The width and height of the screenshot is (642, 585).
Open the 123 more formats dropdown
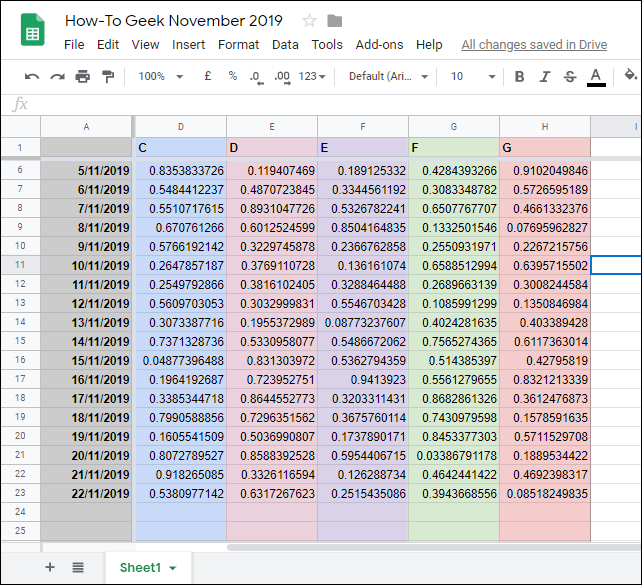[312, 77]
